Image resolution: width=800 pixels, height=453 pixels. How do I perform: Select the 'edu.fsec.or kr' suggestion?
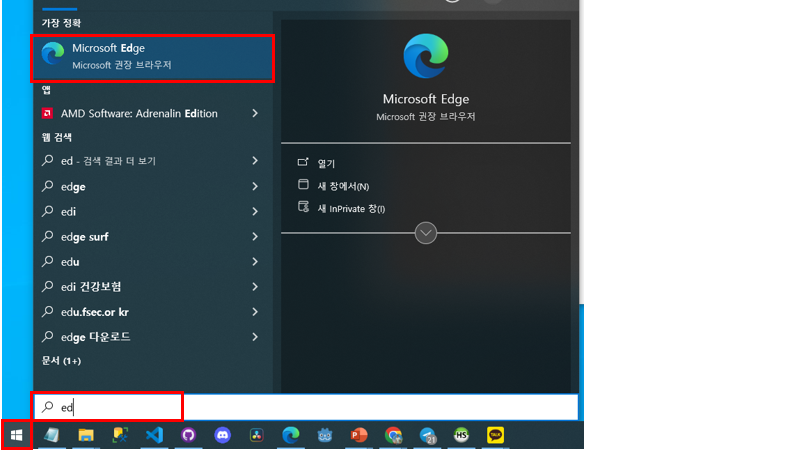(153, 312)
